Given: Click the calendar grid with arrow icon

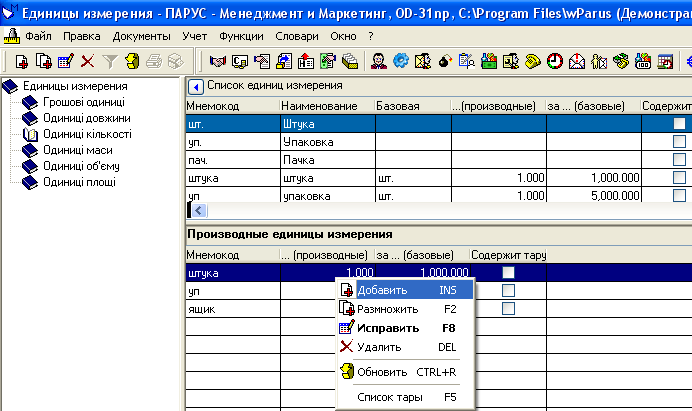Looking at the screenshot, I should point(665,61).
